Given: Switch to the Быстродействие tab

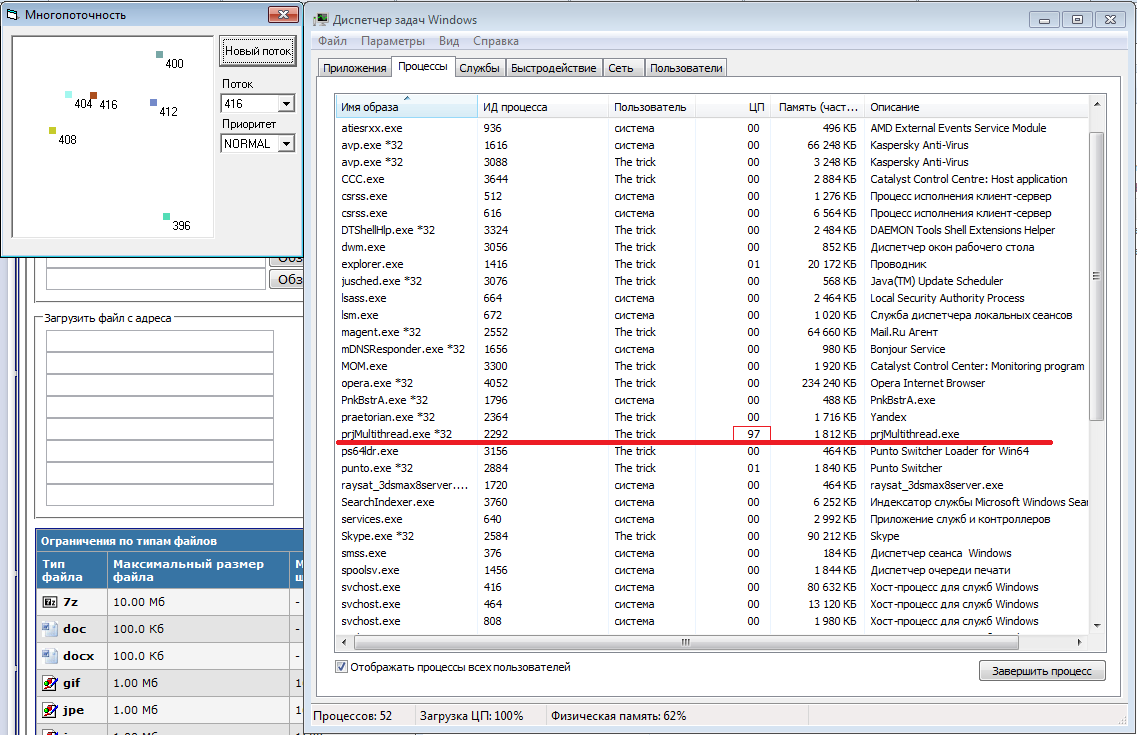Looking at the screenshot, I should 553,68.
